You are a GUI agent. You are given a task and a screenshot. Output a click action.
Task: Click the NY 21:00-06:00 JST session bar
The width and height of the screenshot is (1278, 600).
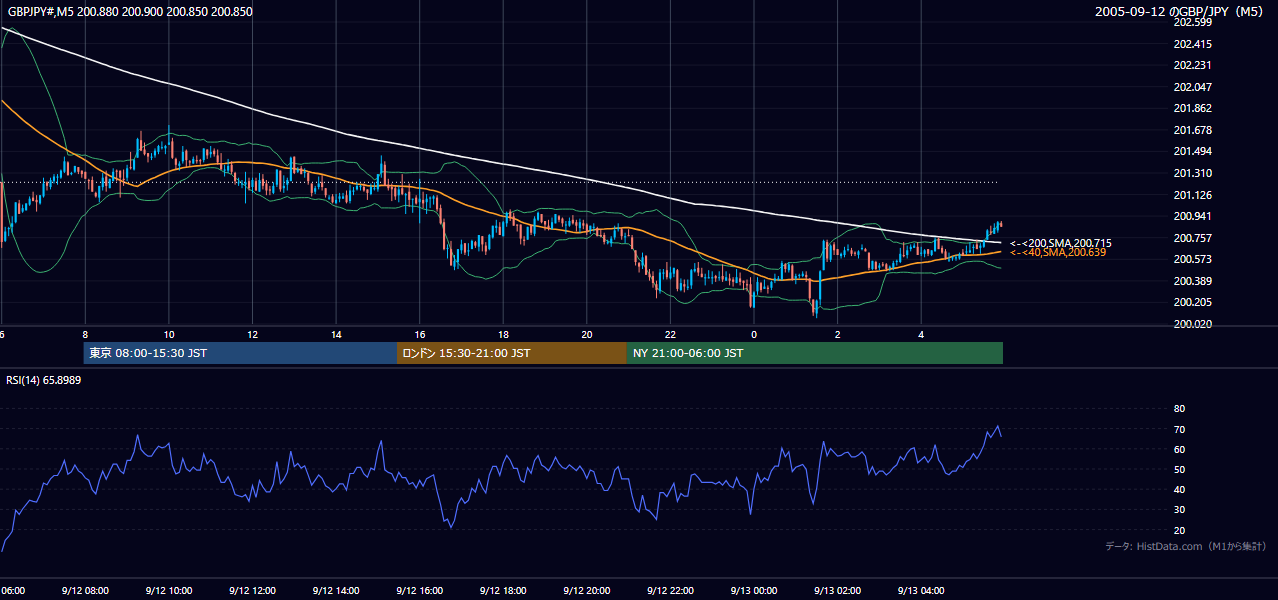815,353
